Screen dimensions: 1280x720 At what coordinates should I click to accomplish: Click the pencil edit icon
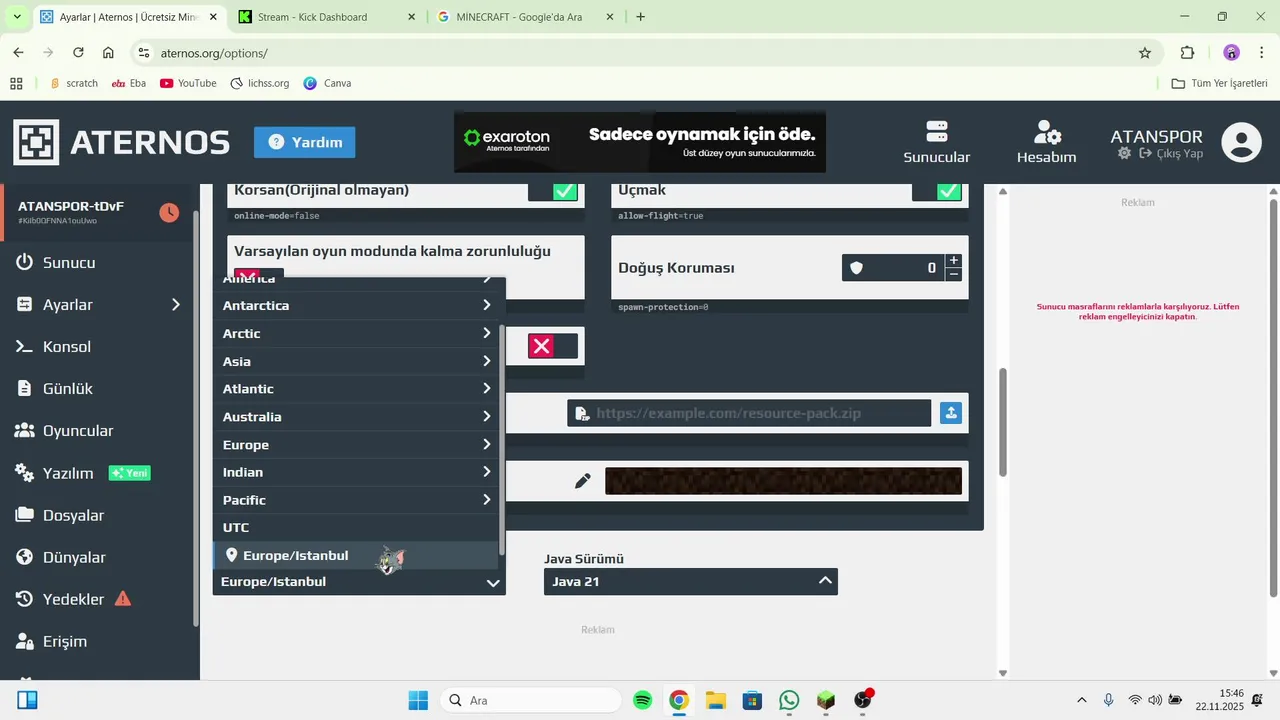pos(583,481)
